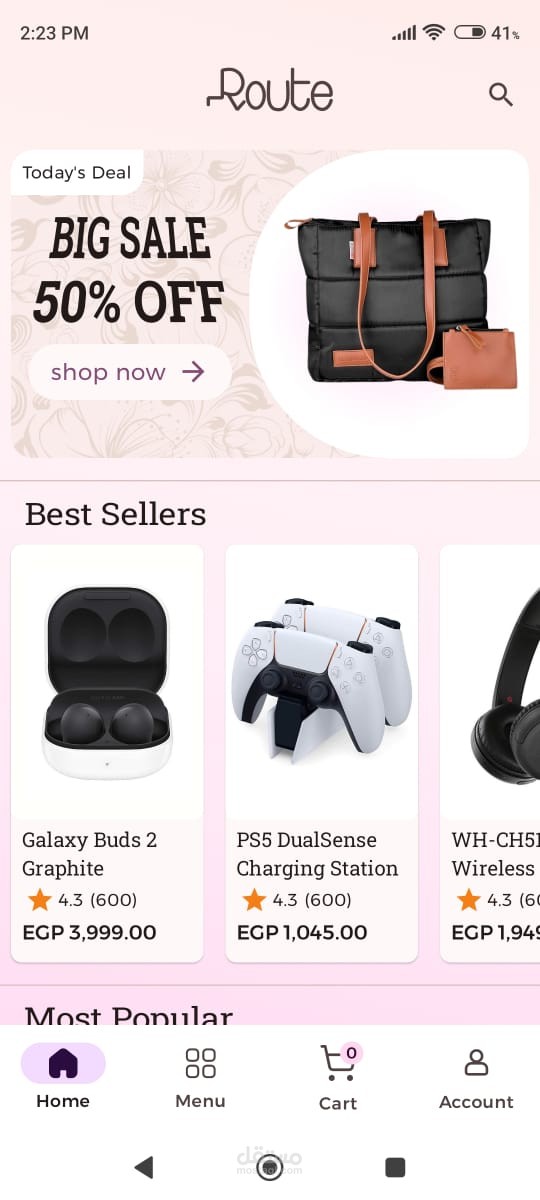Image resolution: width=540 pixels, height=1200 pixels.
Task: Tap the Home tab icon
Action: (63, 1063)
